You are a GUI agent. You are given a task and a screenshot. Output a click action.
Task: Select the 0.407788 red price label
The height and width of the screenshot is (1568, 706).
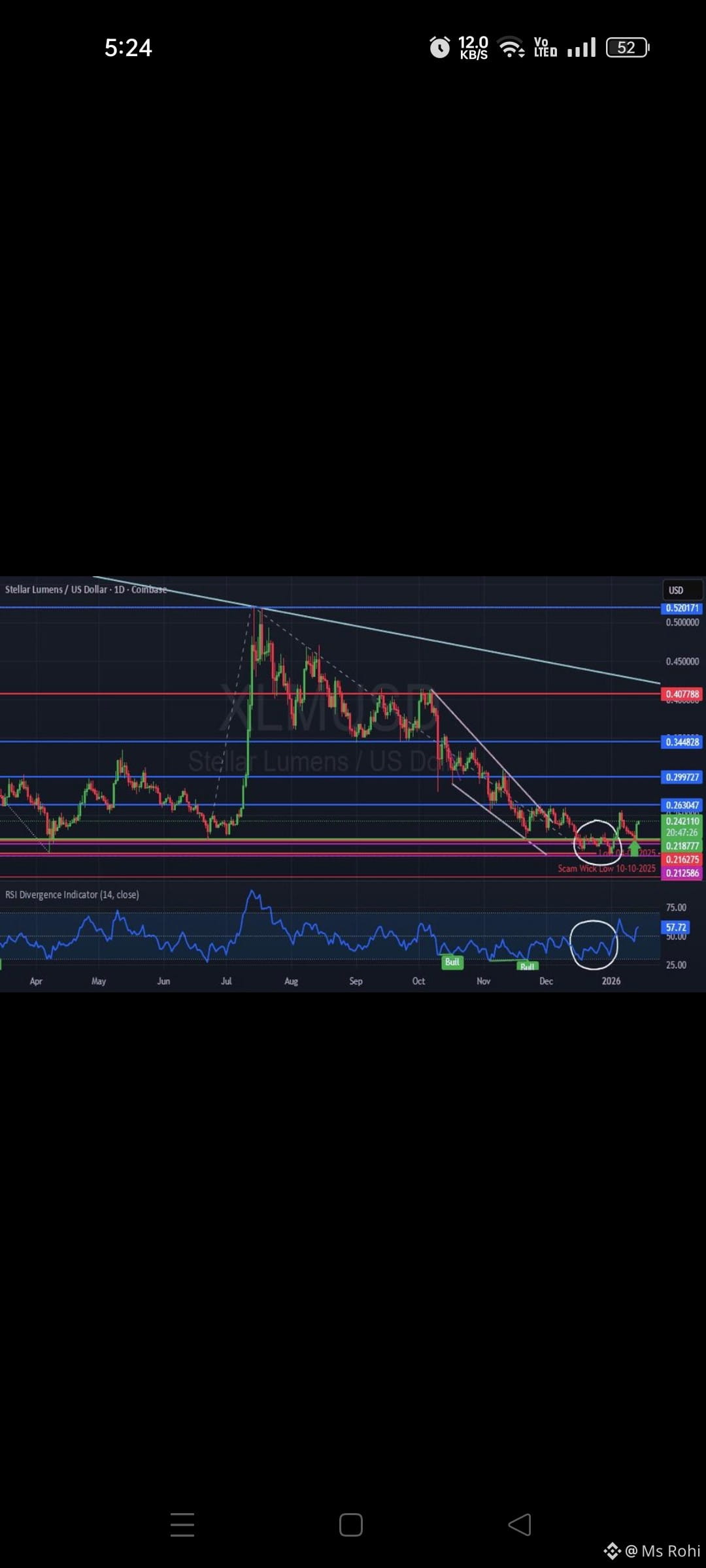(682, 694)
